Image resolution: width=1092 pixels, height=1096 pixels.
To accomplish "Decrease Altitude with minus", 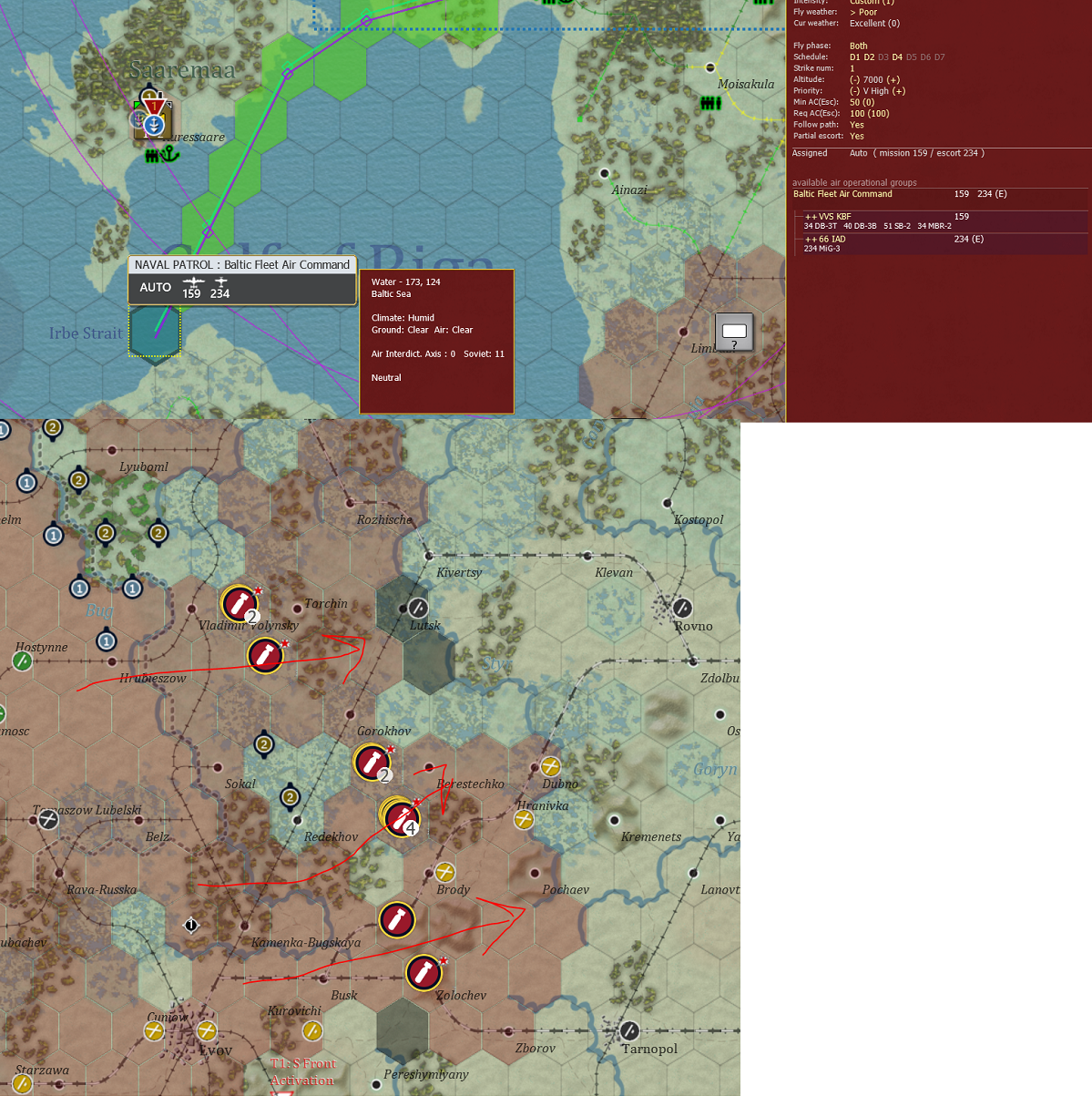I will tap(854, 80).
